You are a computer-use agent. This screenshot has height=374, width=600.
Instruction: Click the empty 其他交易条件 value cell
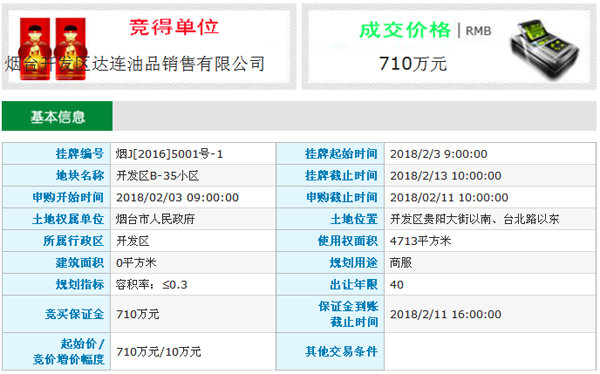pyautogui.click(x=490, y=351)
